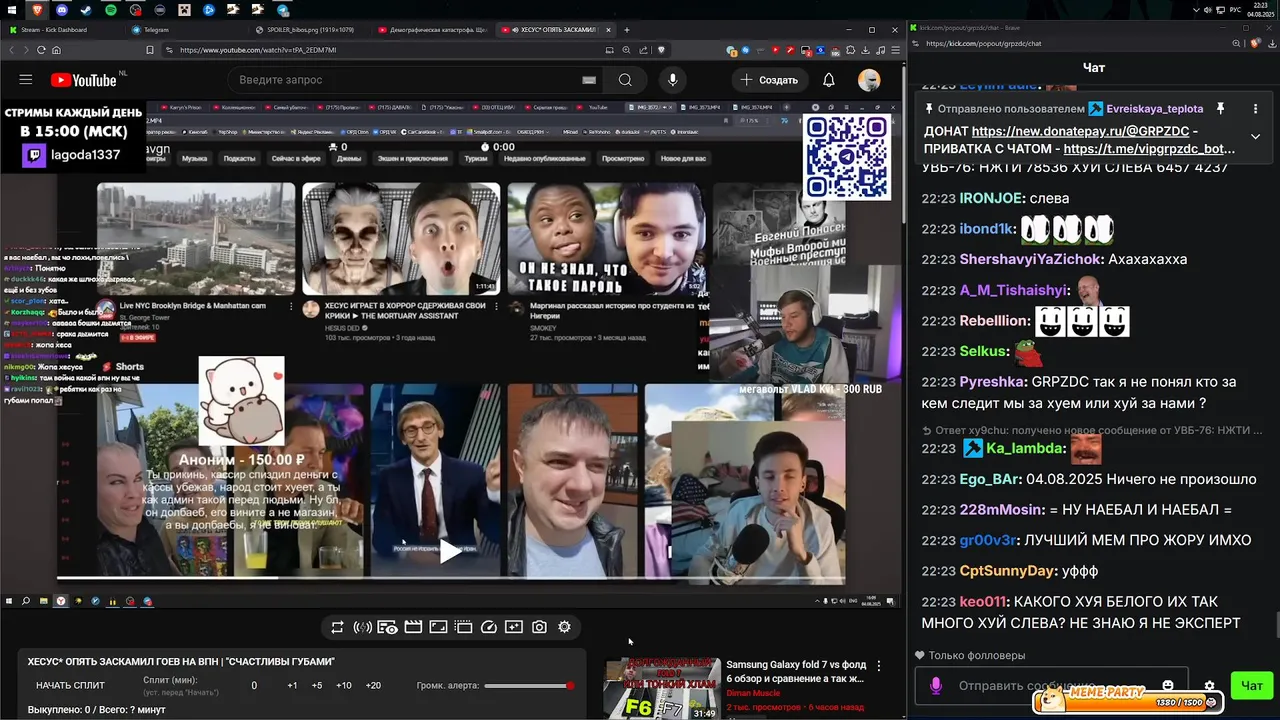Viewport: 1280px width, 720px height.
Task: Click the Сплит (мин) value field showing 0
Action: click(254, 685)
